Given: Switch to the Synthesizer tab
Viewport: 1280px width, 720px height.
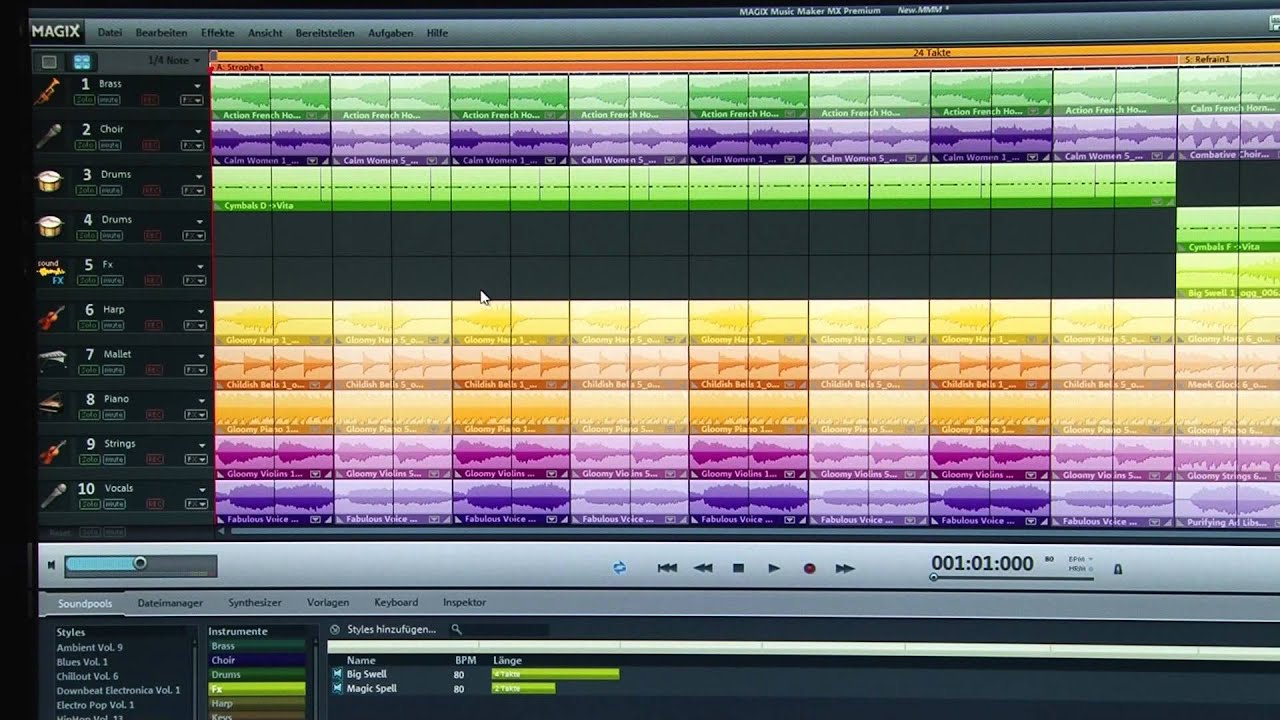Looking at the screenshot, I should [255, 603].
